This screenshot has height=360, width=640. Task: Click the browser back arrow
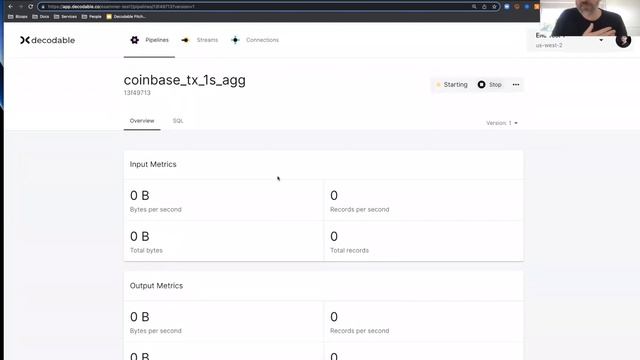click(x=11, y=7)
